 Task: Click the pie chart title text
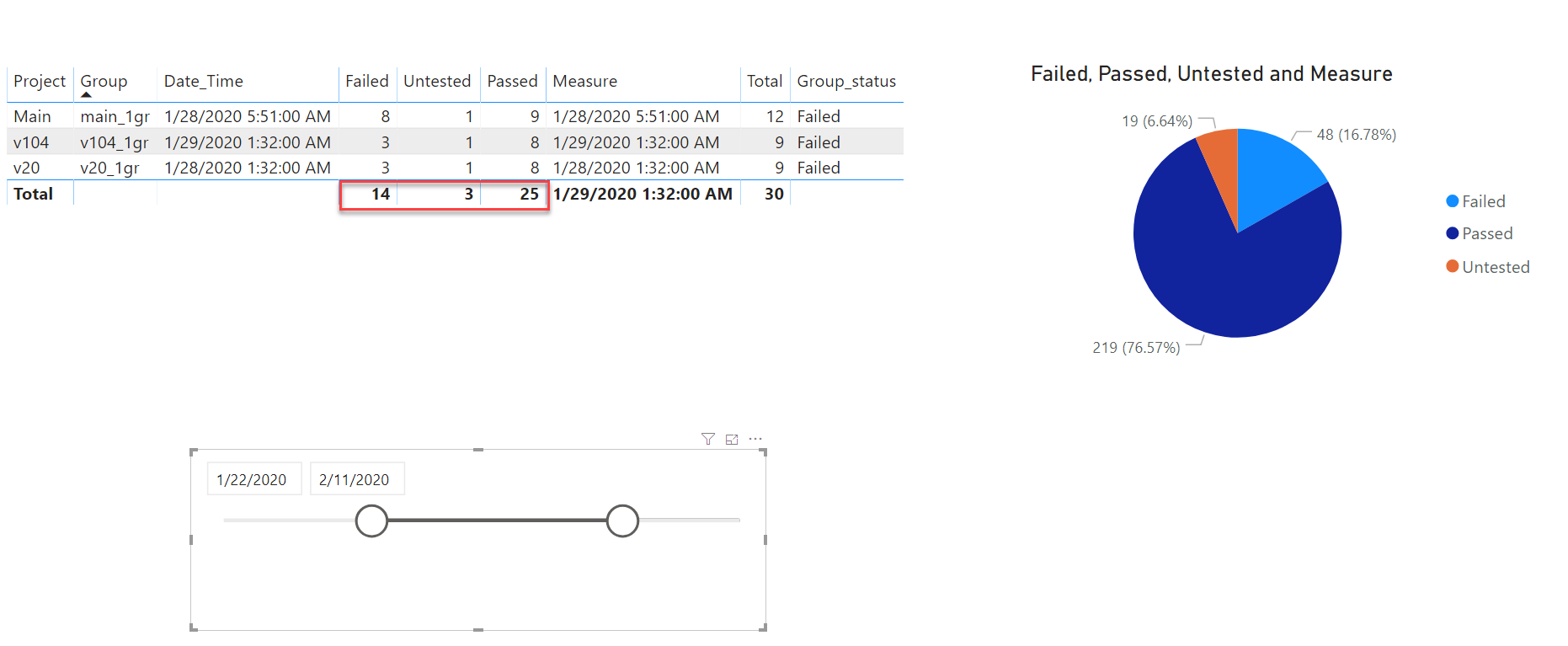click(1212, 74)
